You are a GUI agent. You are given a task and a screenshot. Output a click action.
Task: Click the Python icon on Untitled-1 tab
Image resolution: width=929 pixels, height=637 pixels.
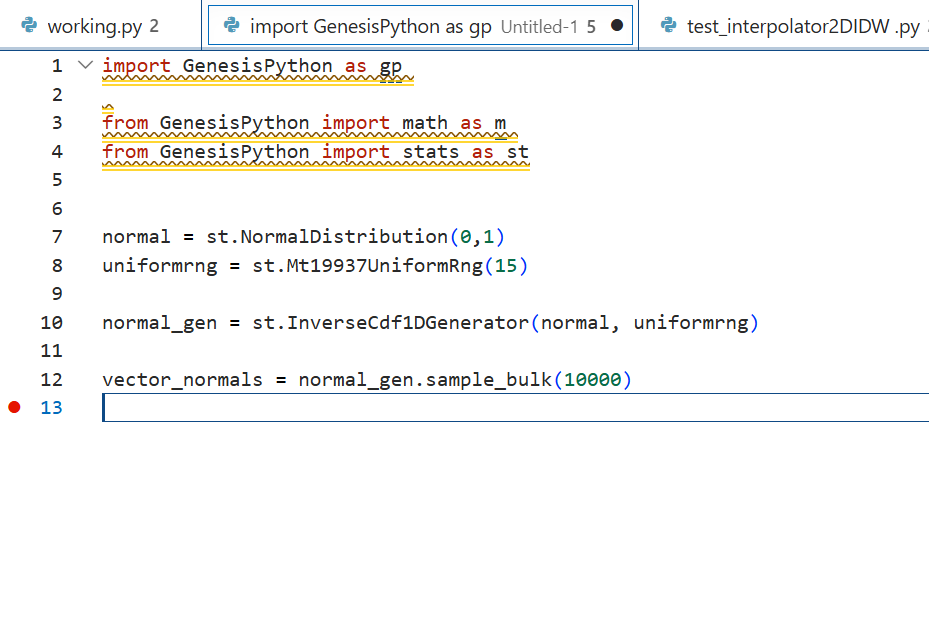point(232,26)
